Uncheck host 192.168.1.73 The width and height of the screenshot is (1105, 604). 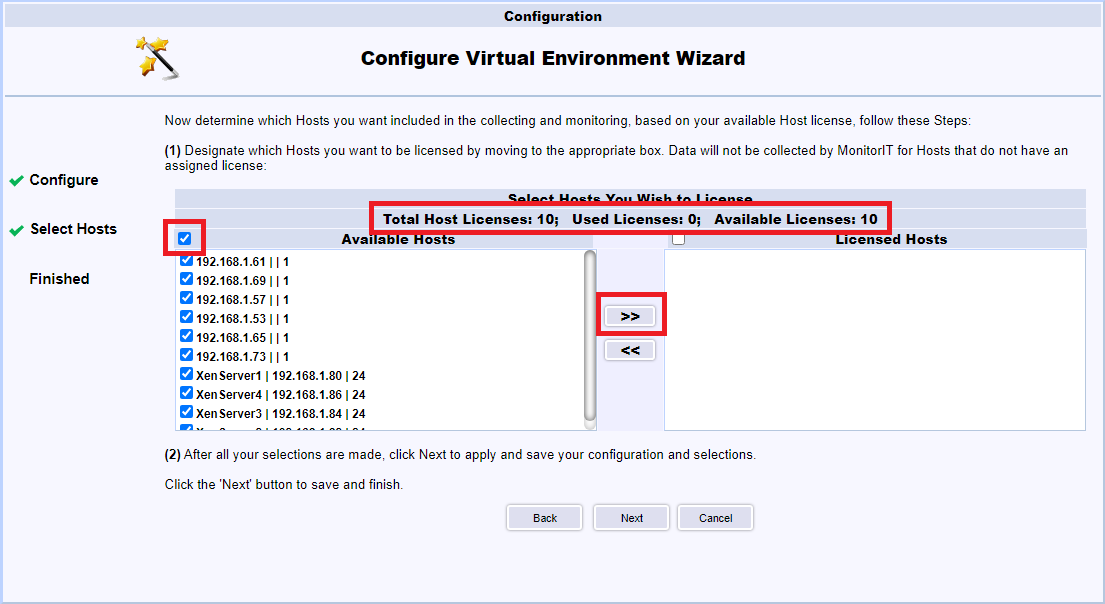click(x=186, y=355)
